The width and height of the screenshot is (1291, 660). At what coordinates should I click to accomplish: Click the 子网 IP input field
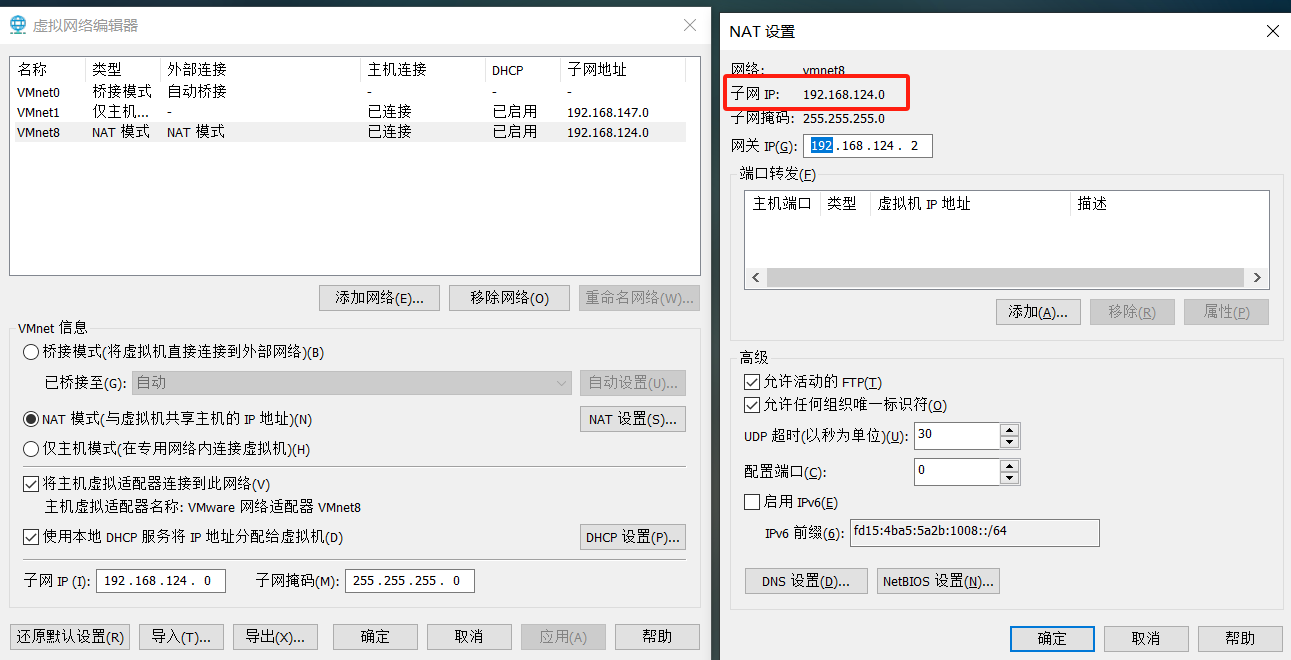(160, 581)
